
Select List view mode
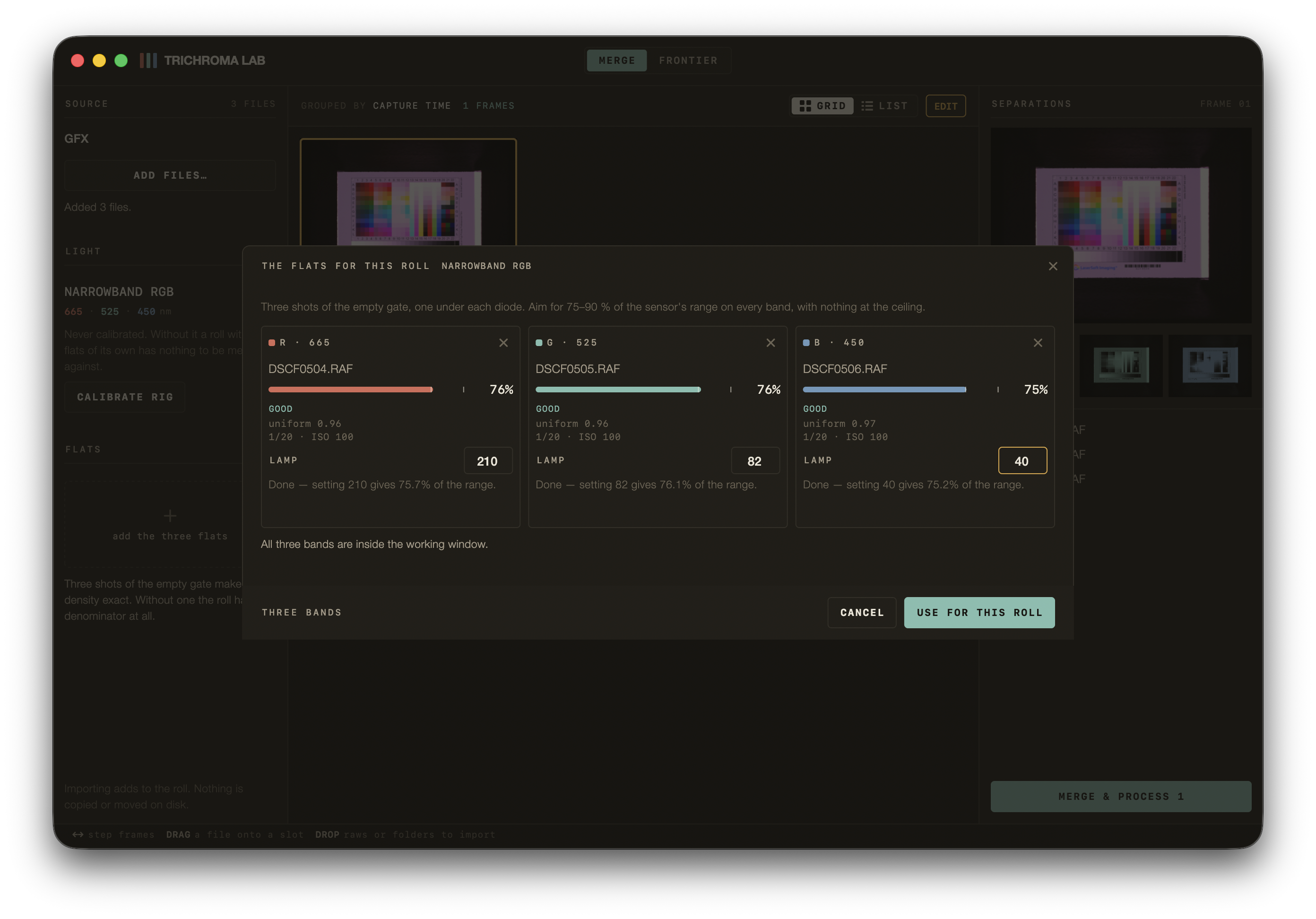pos(884,105)
